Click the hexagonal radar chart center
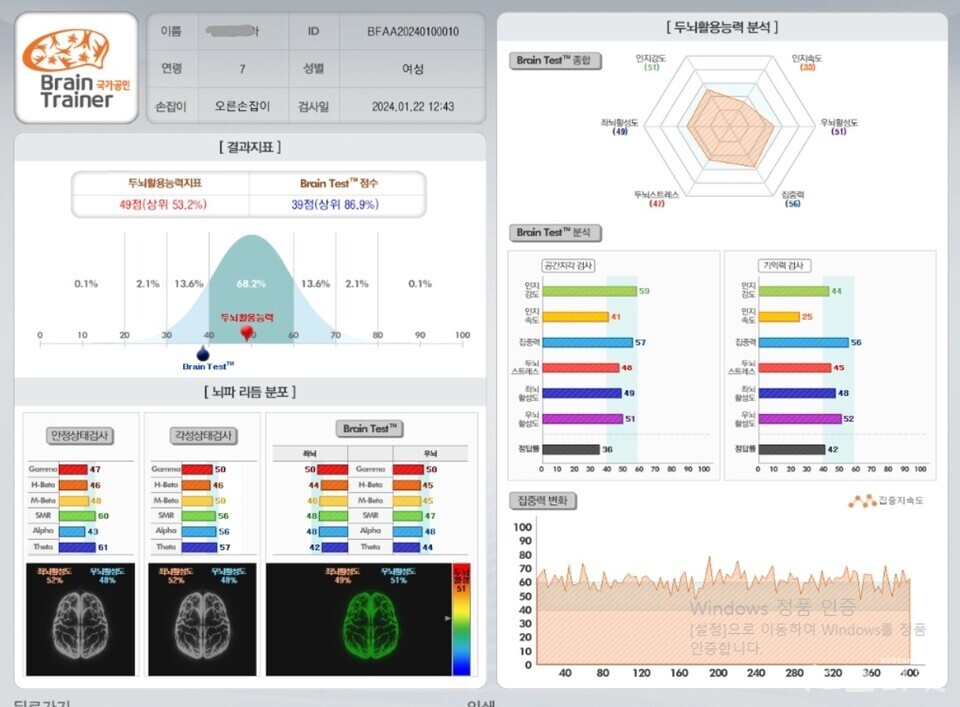Screen dimensions: 960x707 tap(731, 129)
